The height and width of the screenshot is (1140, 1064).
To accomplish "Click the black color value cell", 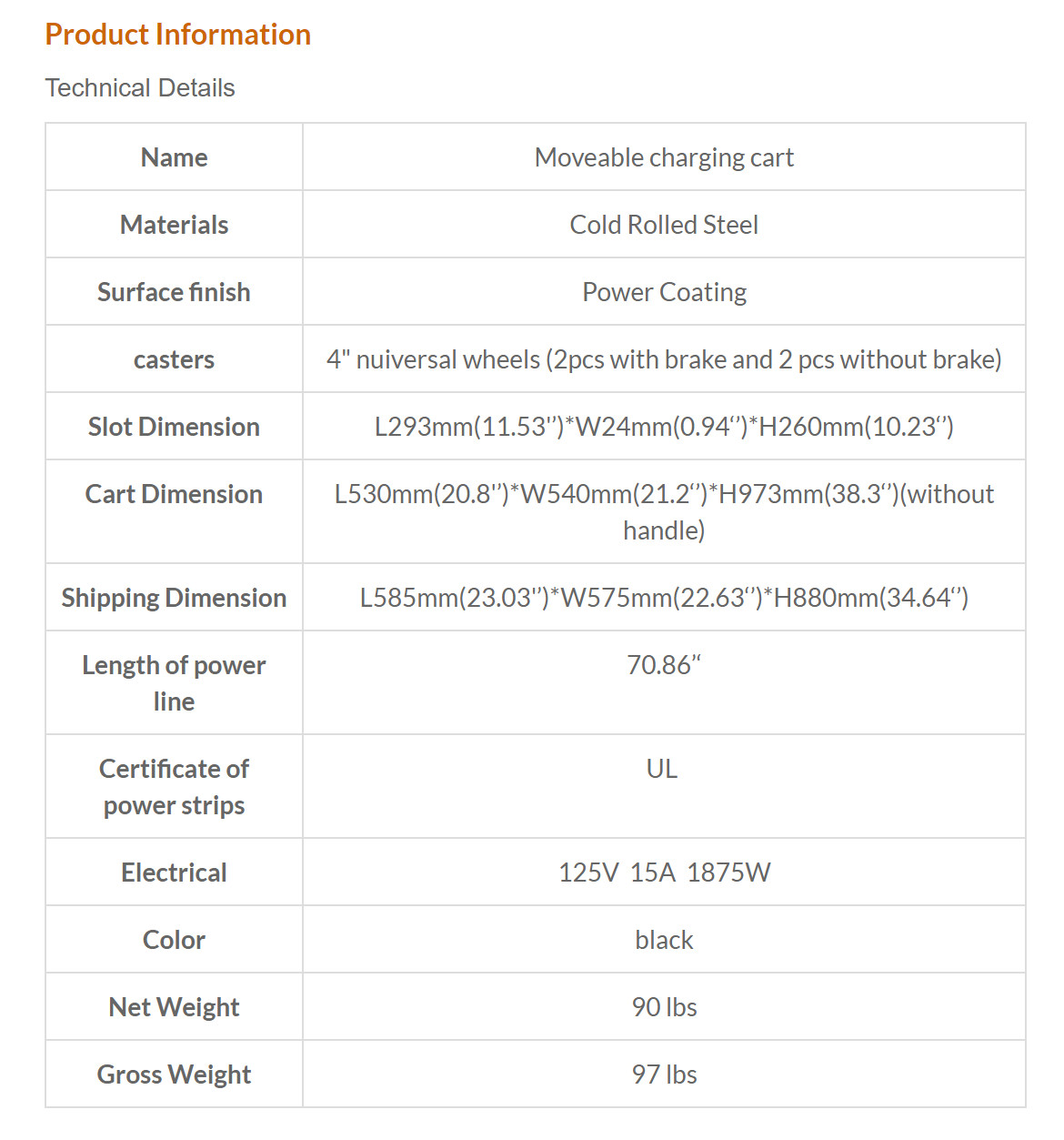I will [x=664, y=940].
